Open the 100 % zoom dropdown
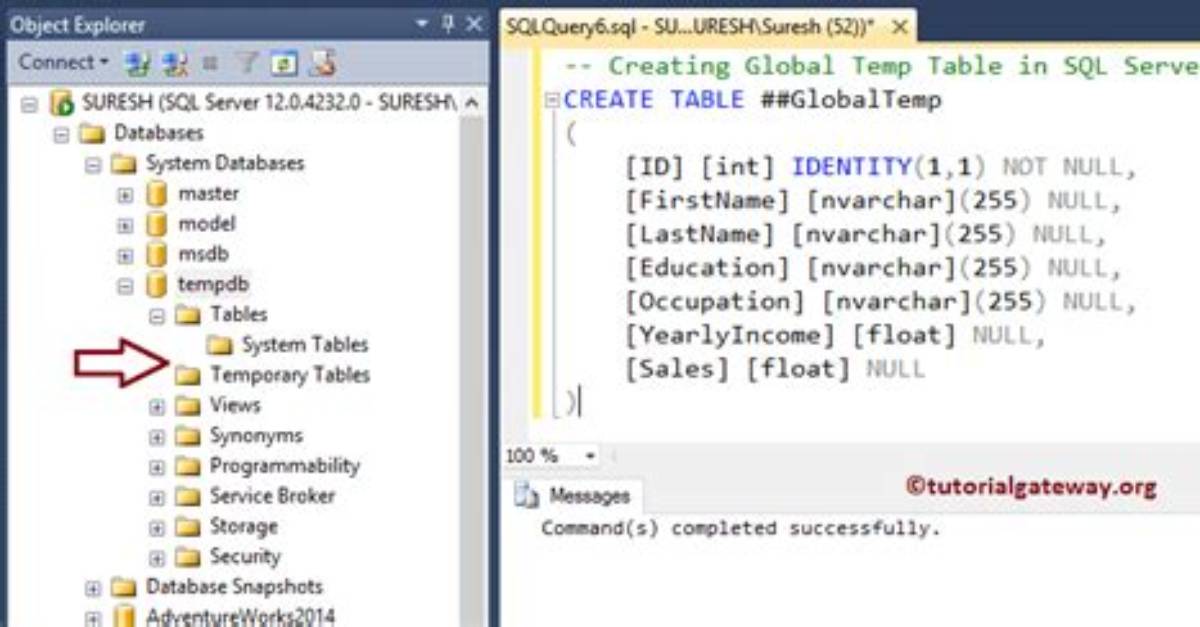The width and height of the screenshot is (1200, 627). click(590, 456)
